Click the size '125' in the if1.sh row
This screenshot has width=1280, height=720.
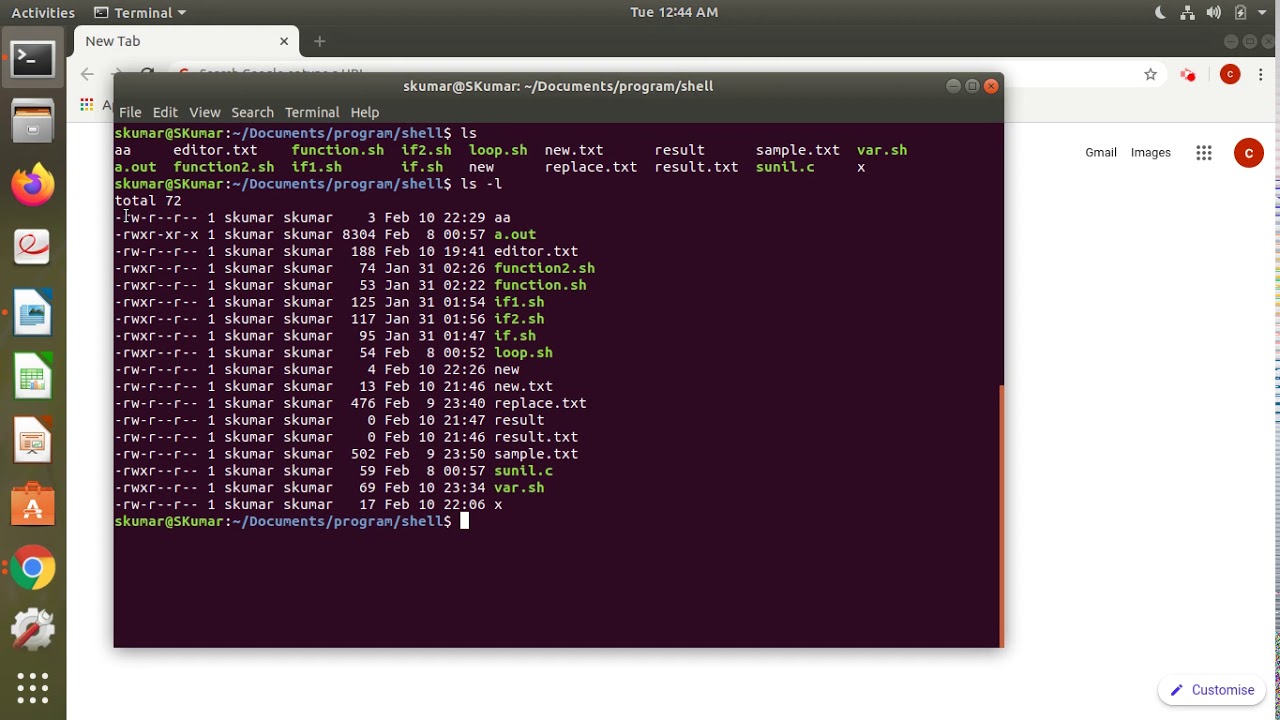tap(363, 302)
